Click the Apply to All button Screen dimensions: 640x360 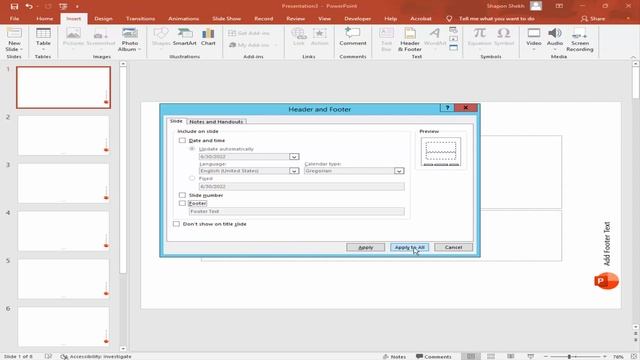coord(409,247)
